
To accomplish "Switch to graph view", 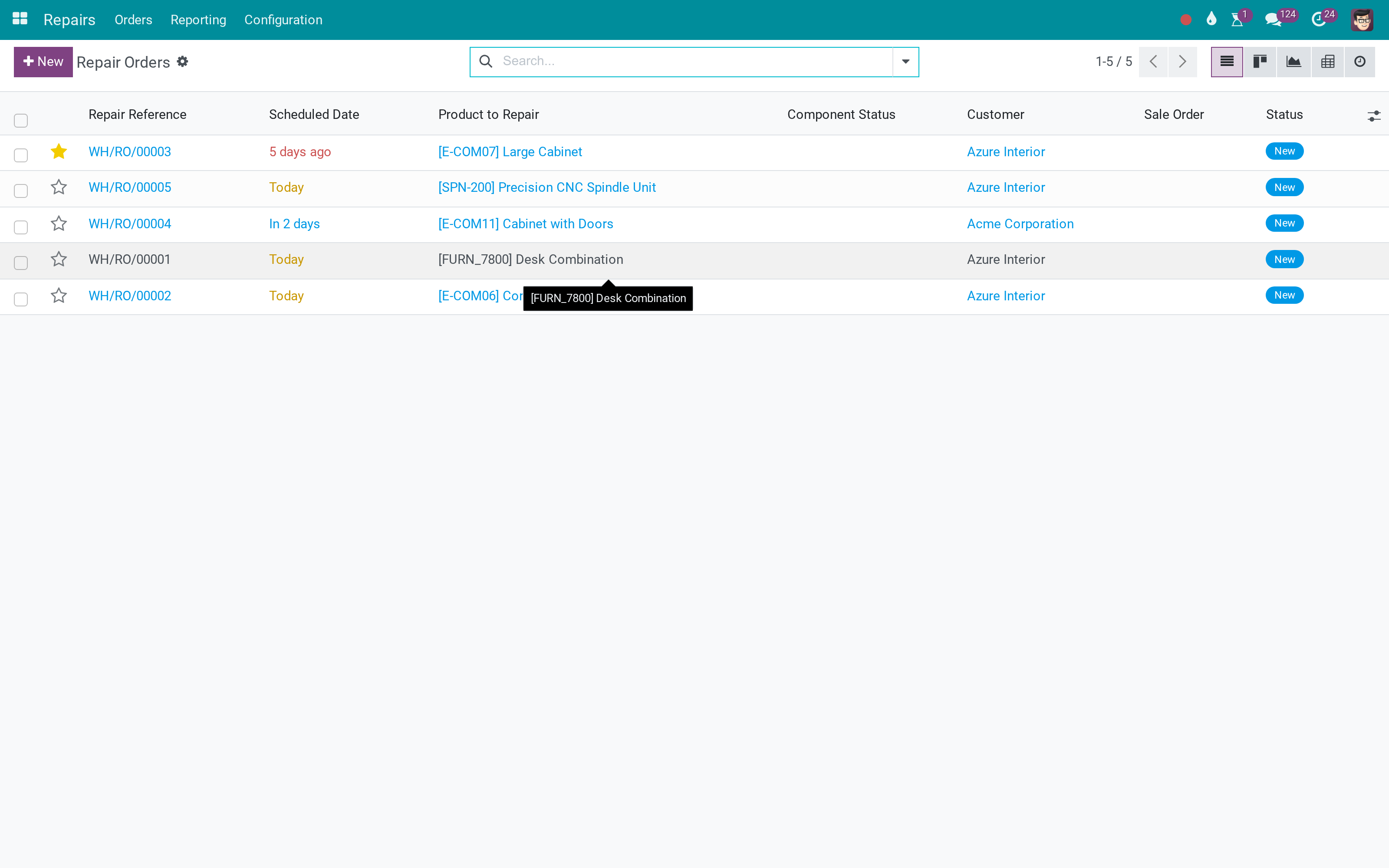I will click(x=1294, y=62).
